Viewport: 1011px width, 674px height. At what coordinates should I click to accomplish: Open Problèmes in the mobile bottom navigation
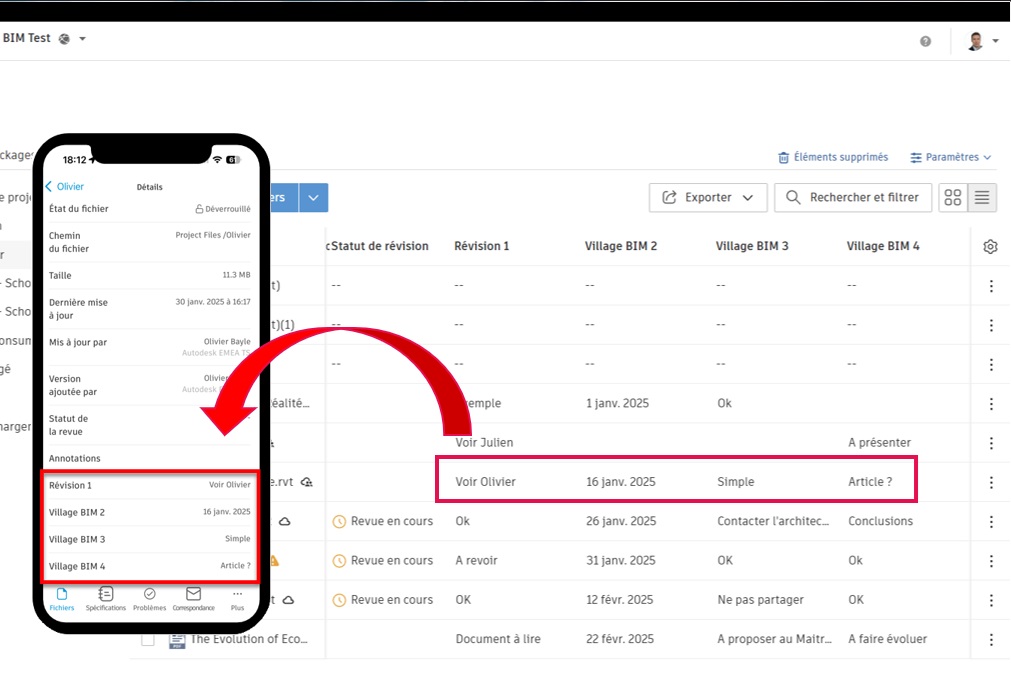(150, 598)
